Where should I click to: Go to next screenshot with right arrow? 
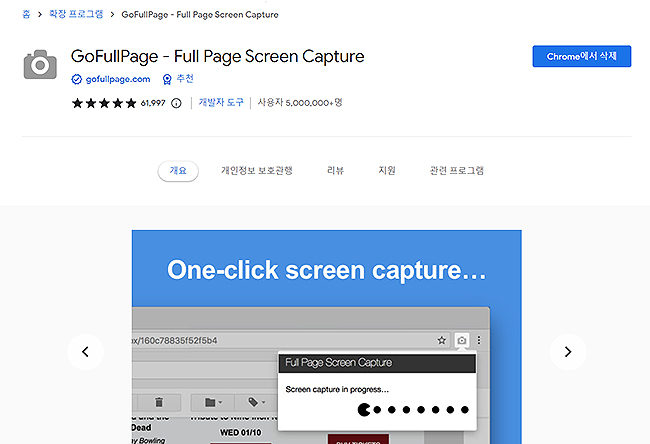click(x=568, y=352)
